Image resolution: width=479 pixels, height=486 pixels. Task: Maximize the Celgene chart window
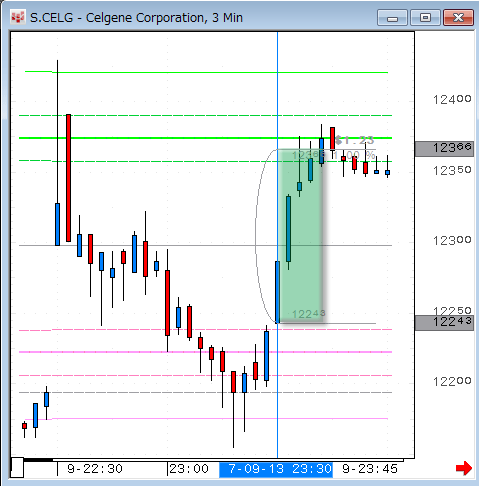pyautogui.click(x=425, y=18)
